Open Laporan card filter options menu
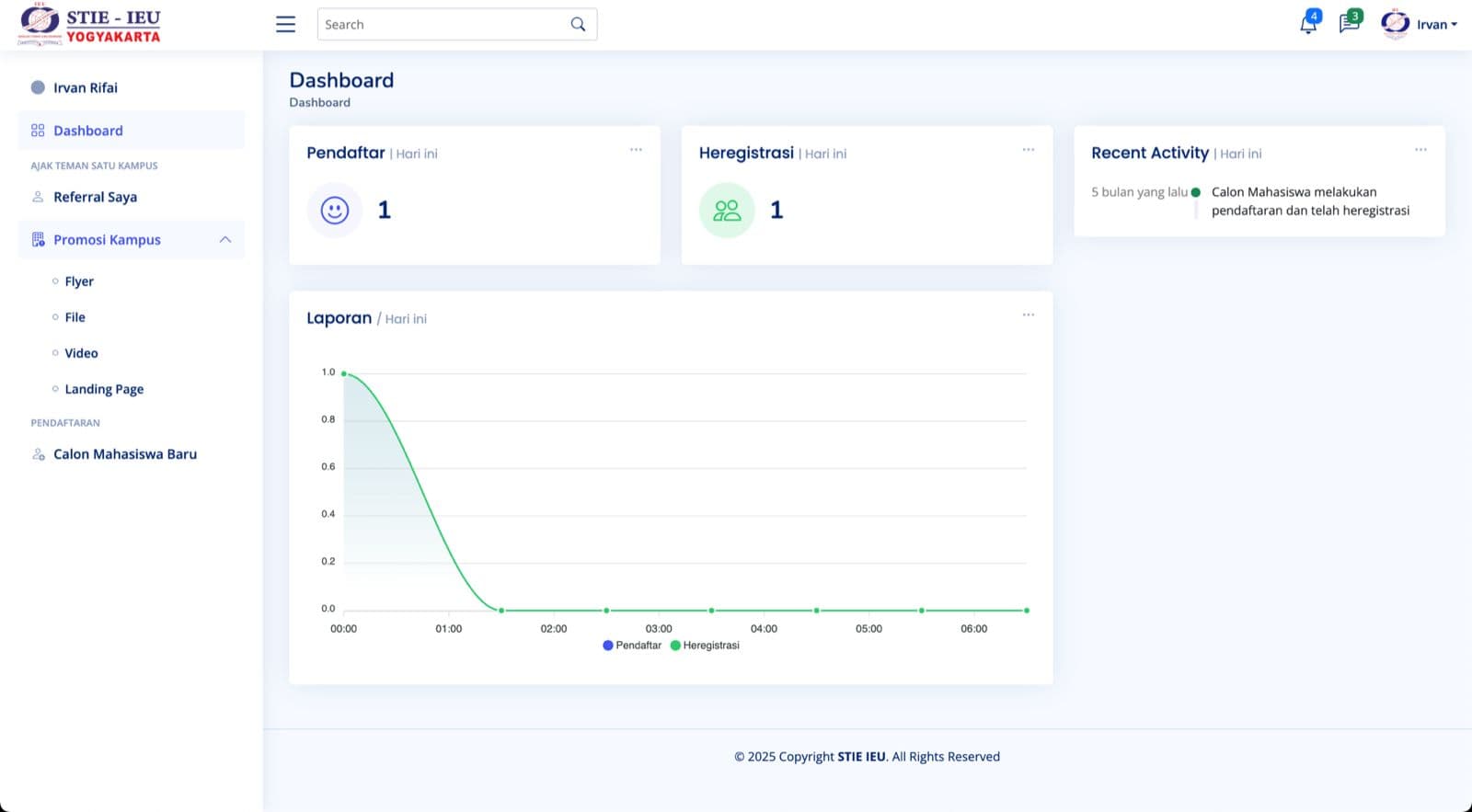 click(x=1028, y=315)
